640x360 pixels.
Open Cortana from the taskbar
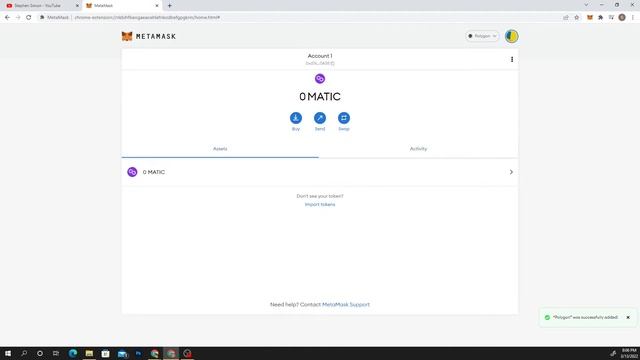pos(40,353)
